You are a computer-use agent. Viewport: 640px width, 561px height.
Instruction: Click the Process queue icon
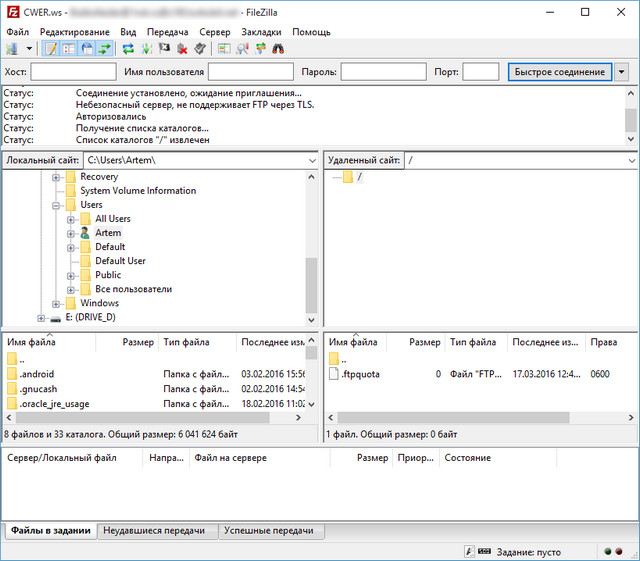[146, 48]
